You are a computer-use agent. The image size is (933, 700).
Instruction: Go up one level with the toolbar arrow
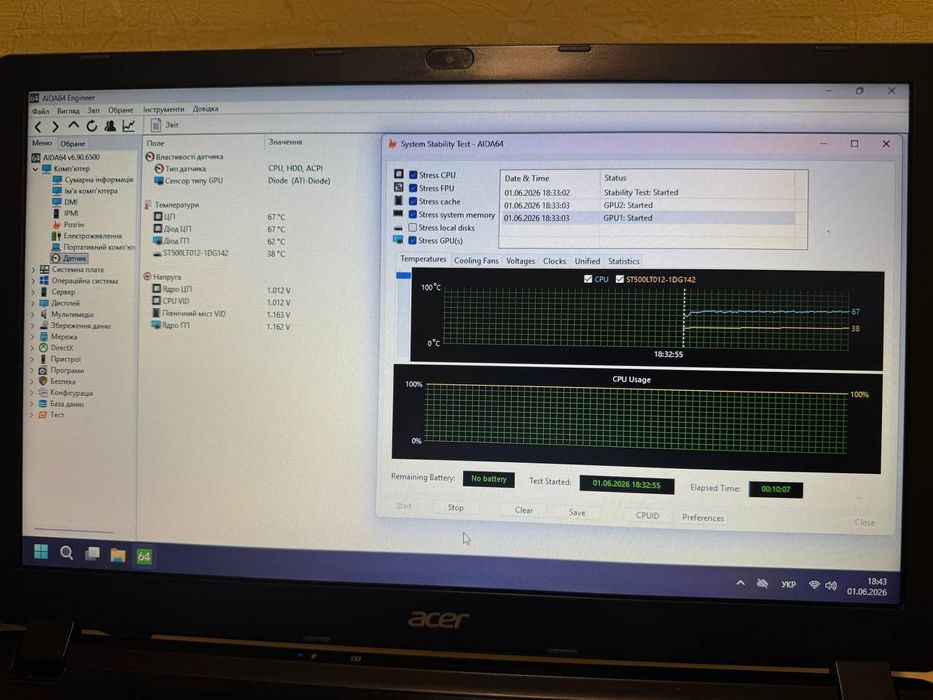pos(73,126)
